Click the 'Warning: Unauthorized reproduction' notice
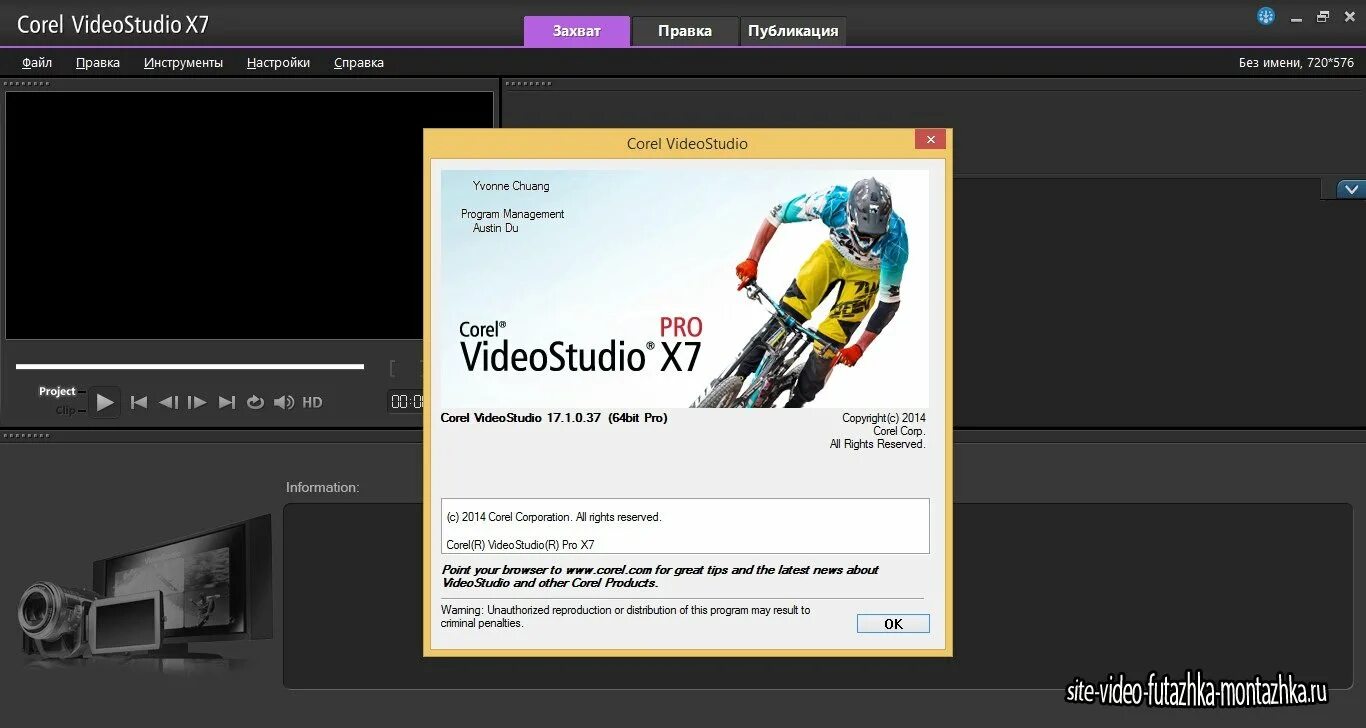This screenshot has height=728, width=1366. pos(626,616)
